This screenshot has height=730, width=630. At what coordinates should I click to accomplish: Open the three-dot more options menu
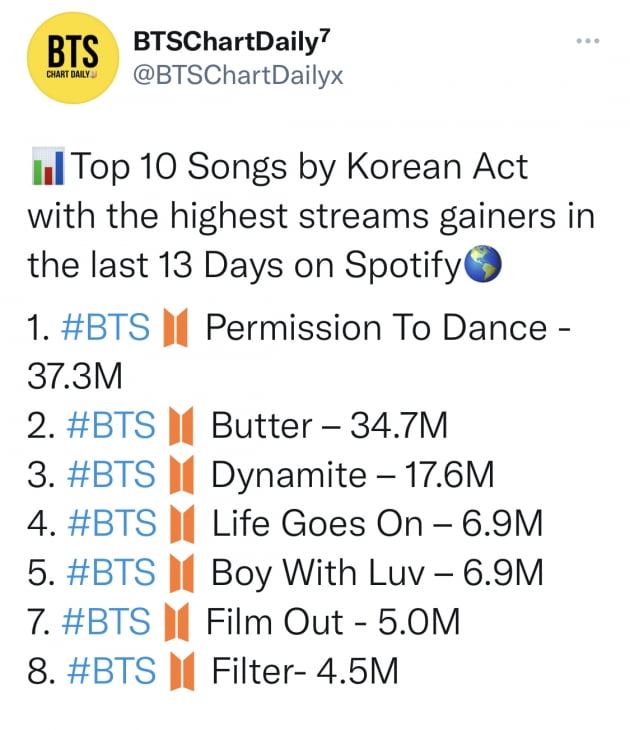(587, 41)
